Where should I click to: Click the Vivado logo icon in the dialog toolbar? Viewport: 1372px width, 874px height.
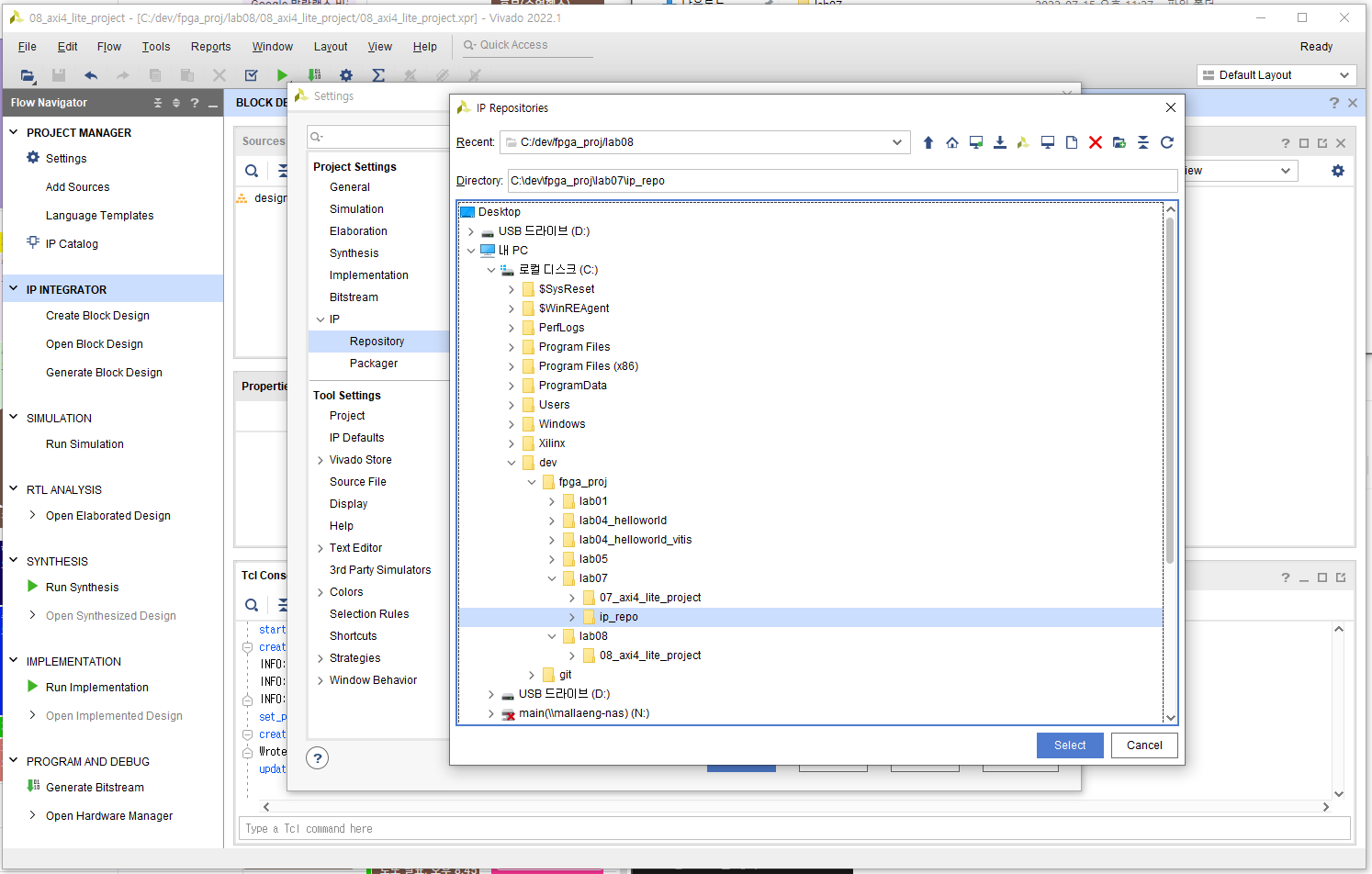[1023, 142]
